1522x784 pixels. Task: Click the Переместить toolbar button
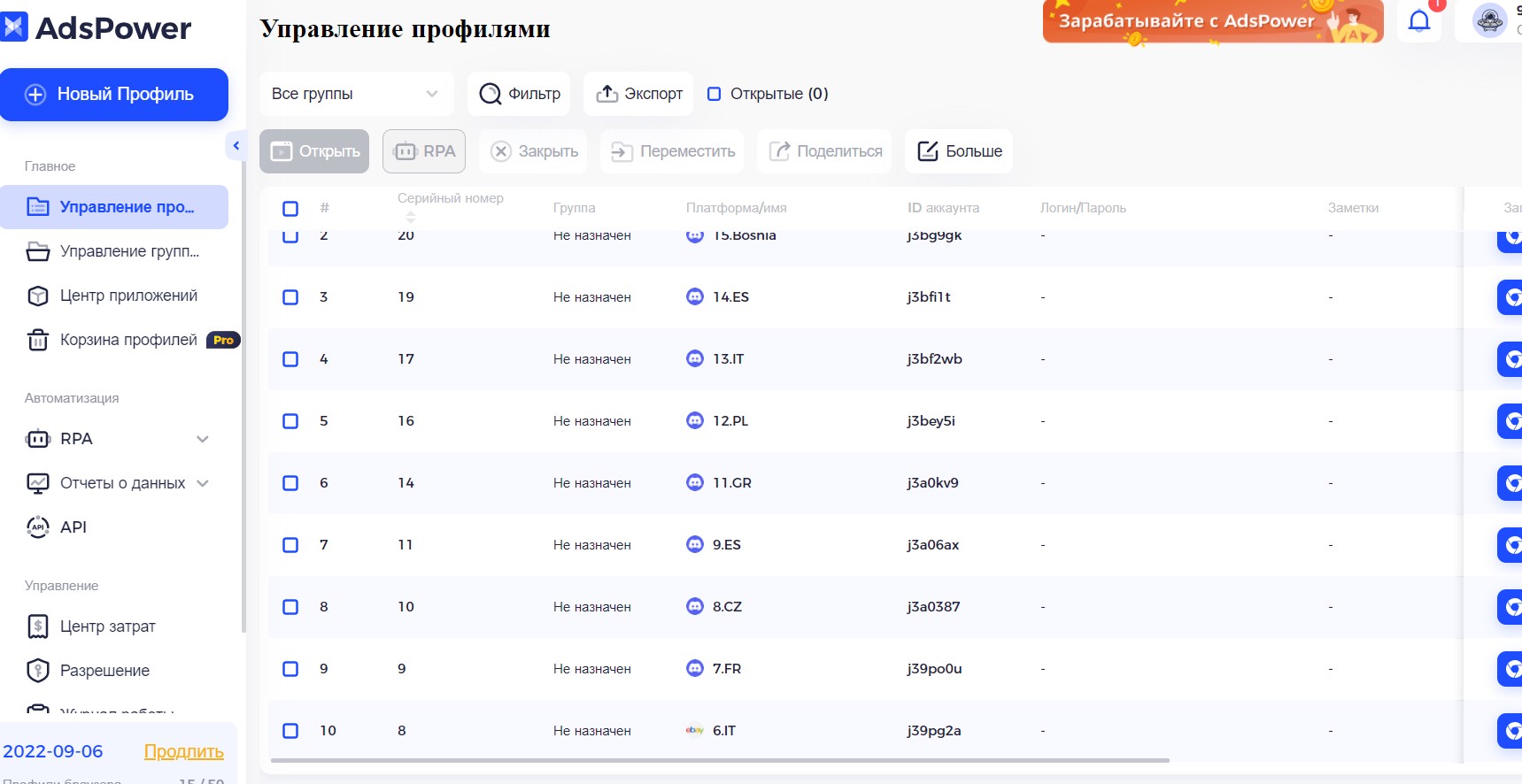[x=673, y=151]
